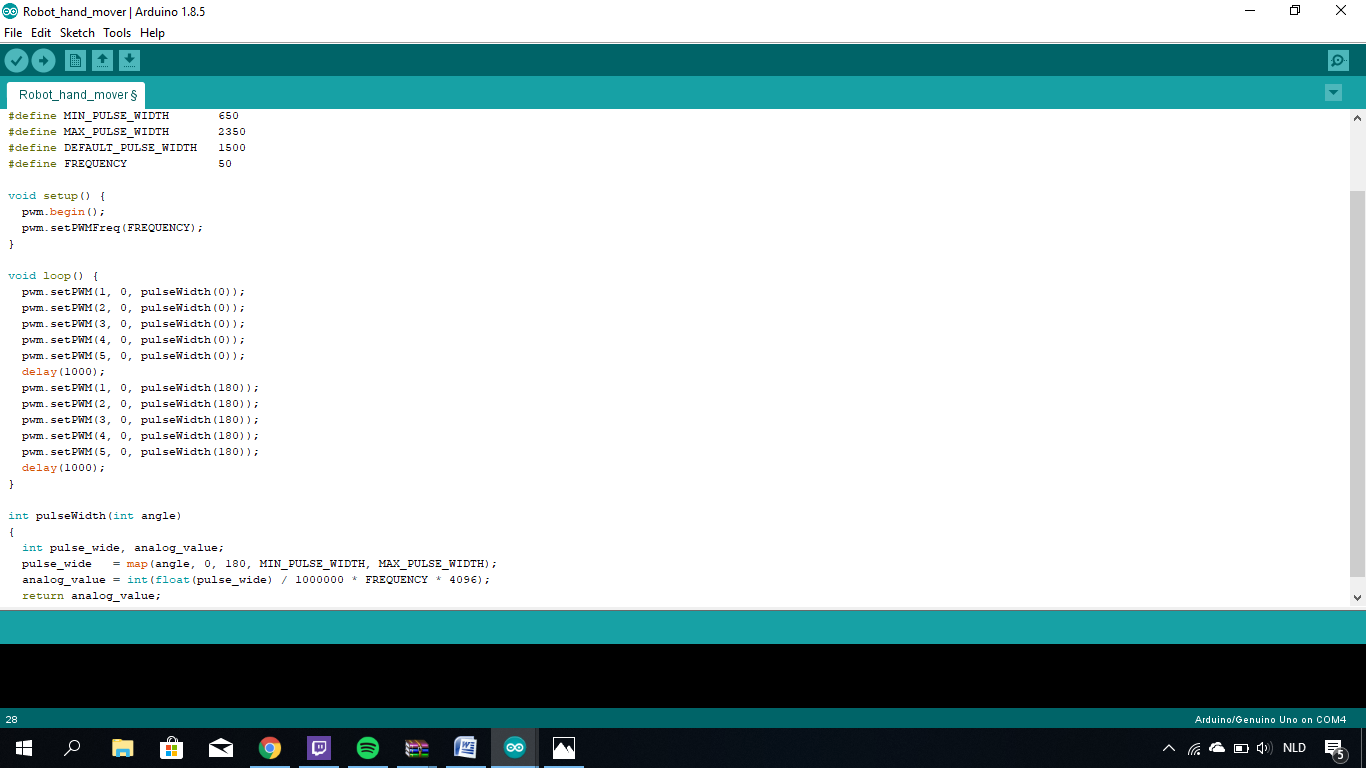Open the Tools menu
Viewport: 1366px width, 768px height.
point(117,33)
